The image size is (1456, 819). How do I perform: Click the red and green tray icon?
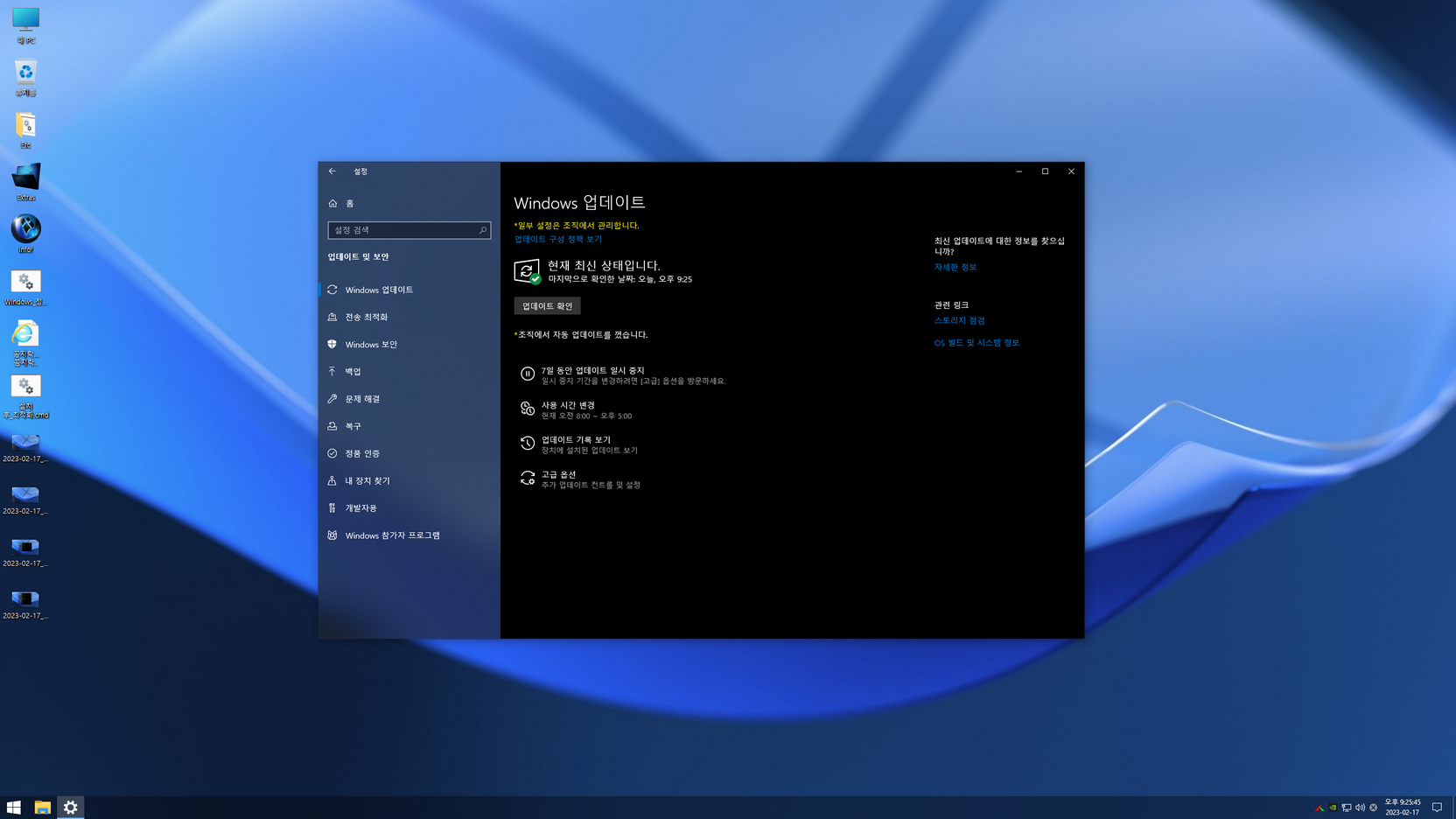pos(1319,808)
